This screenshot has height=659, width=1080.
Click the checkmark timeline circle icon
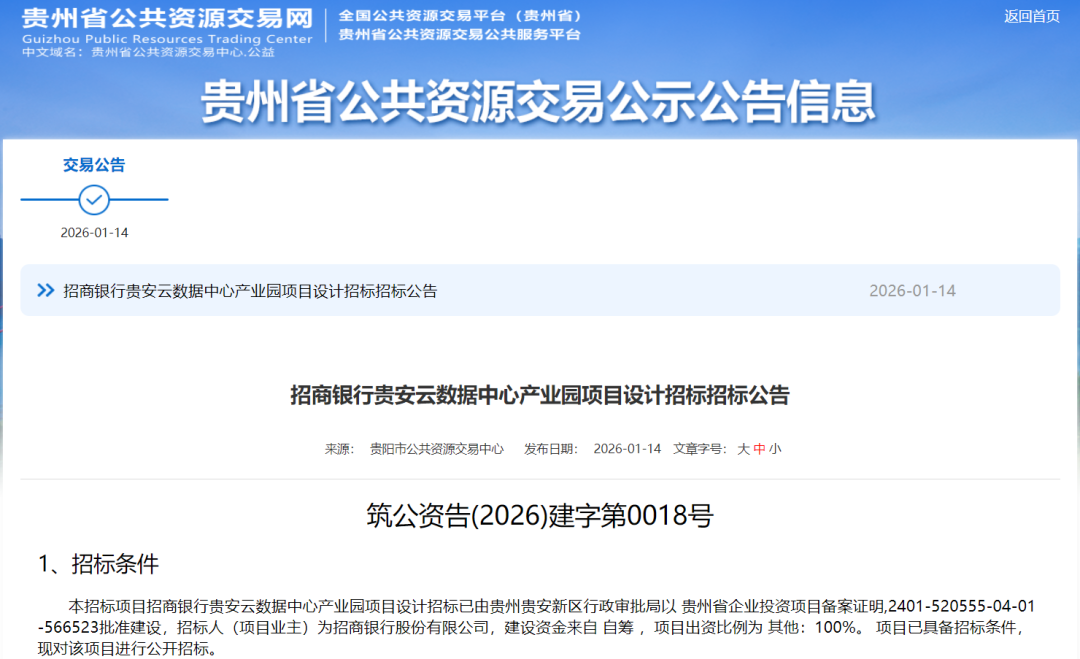click(94, 200)
